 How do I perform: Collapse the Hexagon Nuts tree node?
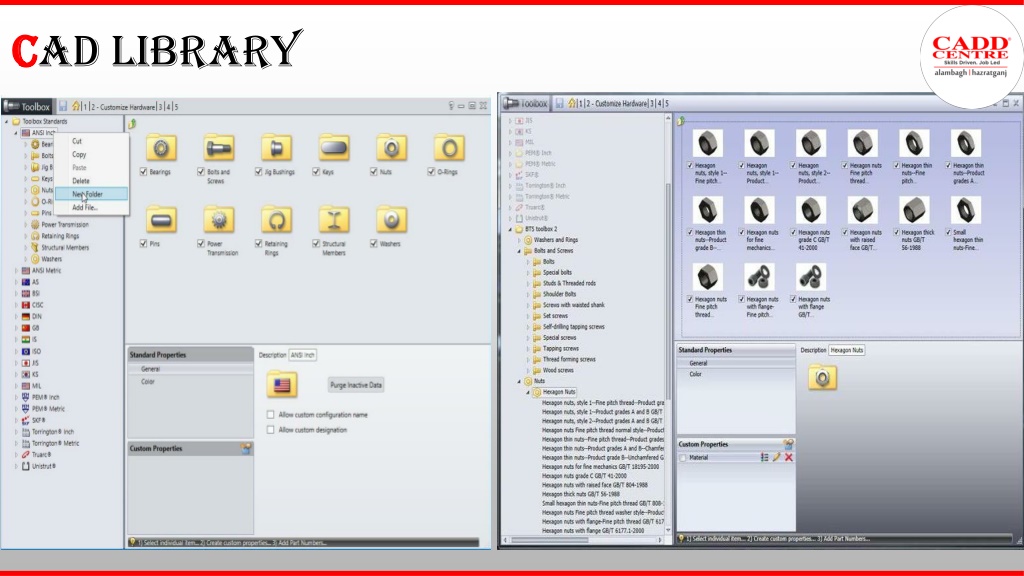(x=528, y=392)
